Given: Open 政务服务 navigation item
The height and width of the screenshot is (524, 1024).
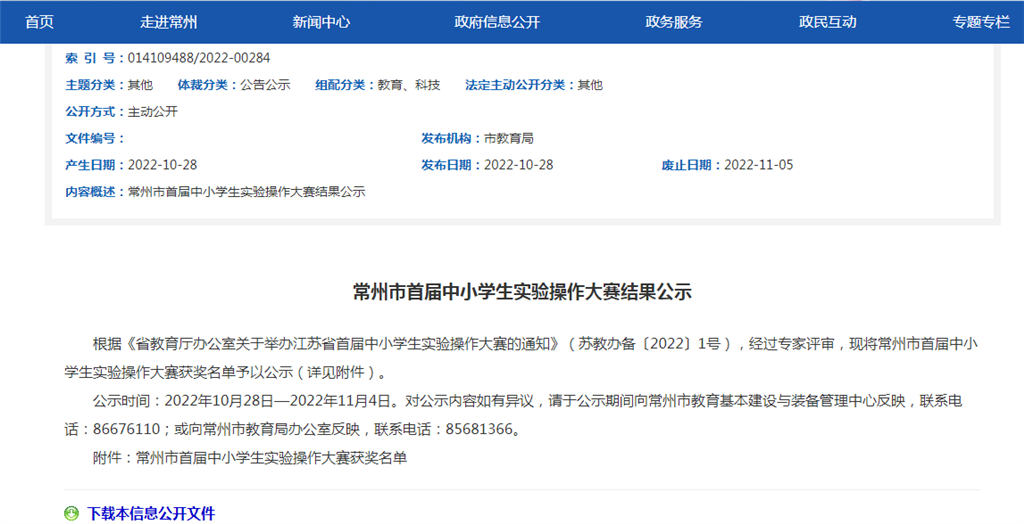Looking at the screenshot, I should coord(674,22).
